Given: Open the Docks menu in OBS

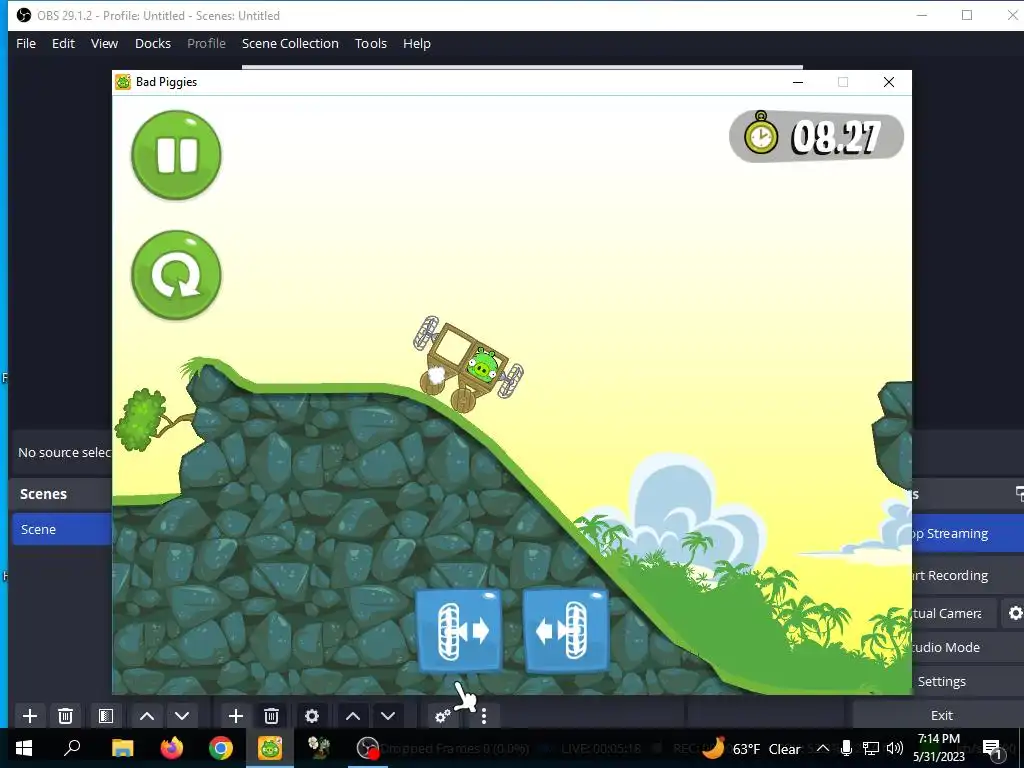Looking at the screenshot, I should (153, 43).
